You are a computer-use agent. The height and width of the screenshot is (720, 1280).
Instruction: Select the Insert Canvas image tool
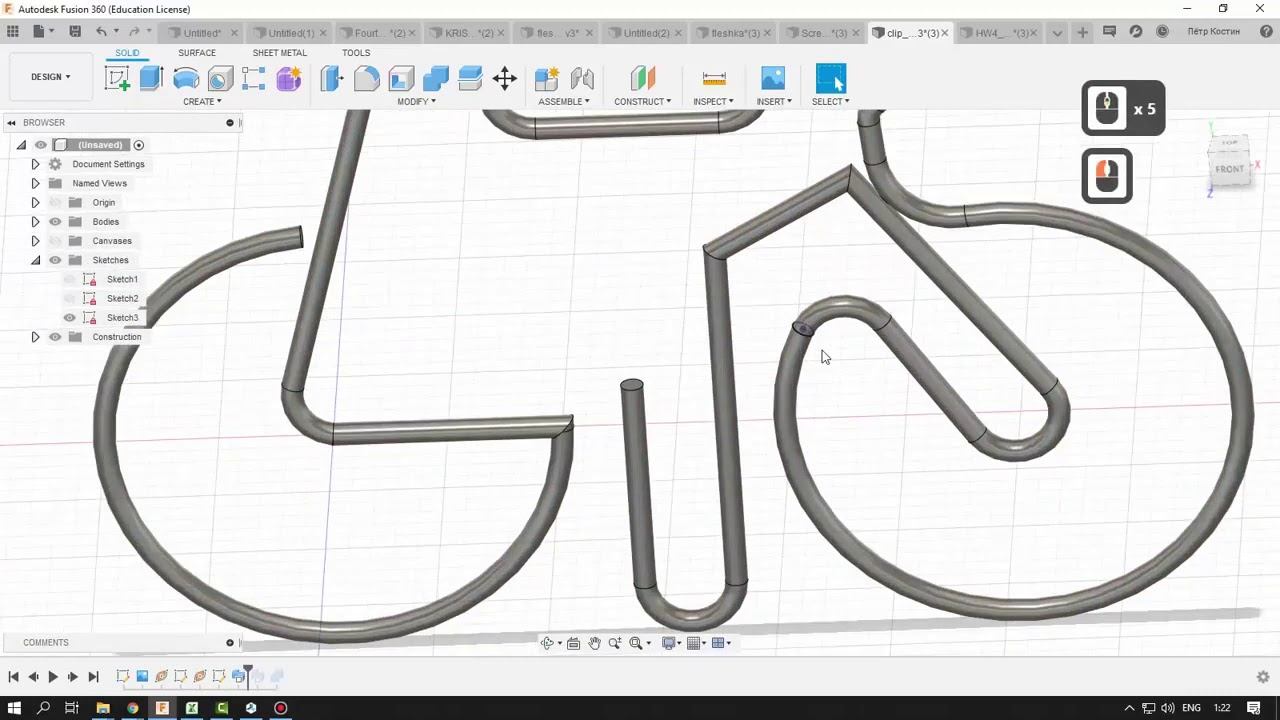click(773, 78)
